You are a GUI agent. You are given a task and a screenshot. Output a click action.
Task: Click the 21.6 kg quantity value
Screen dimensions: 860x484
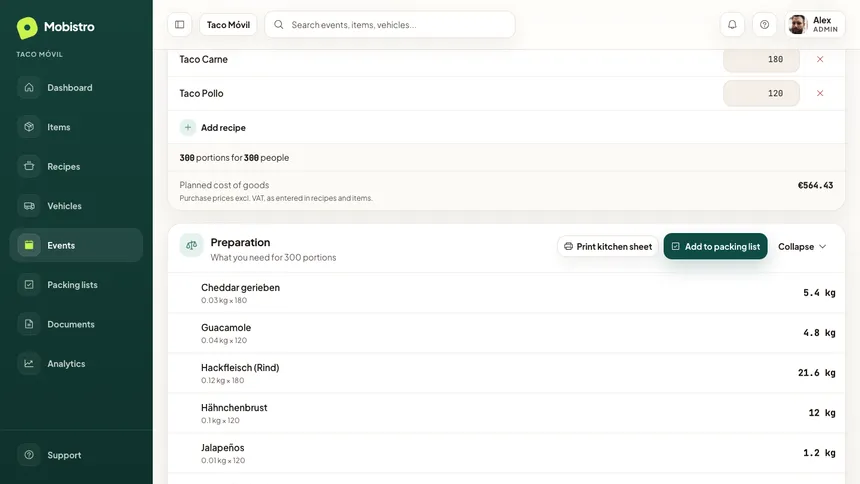817,373
